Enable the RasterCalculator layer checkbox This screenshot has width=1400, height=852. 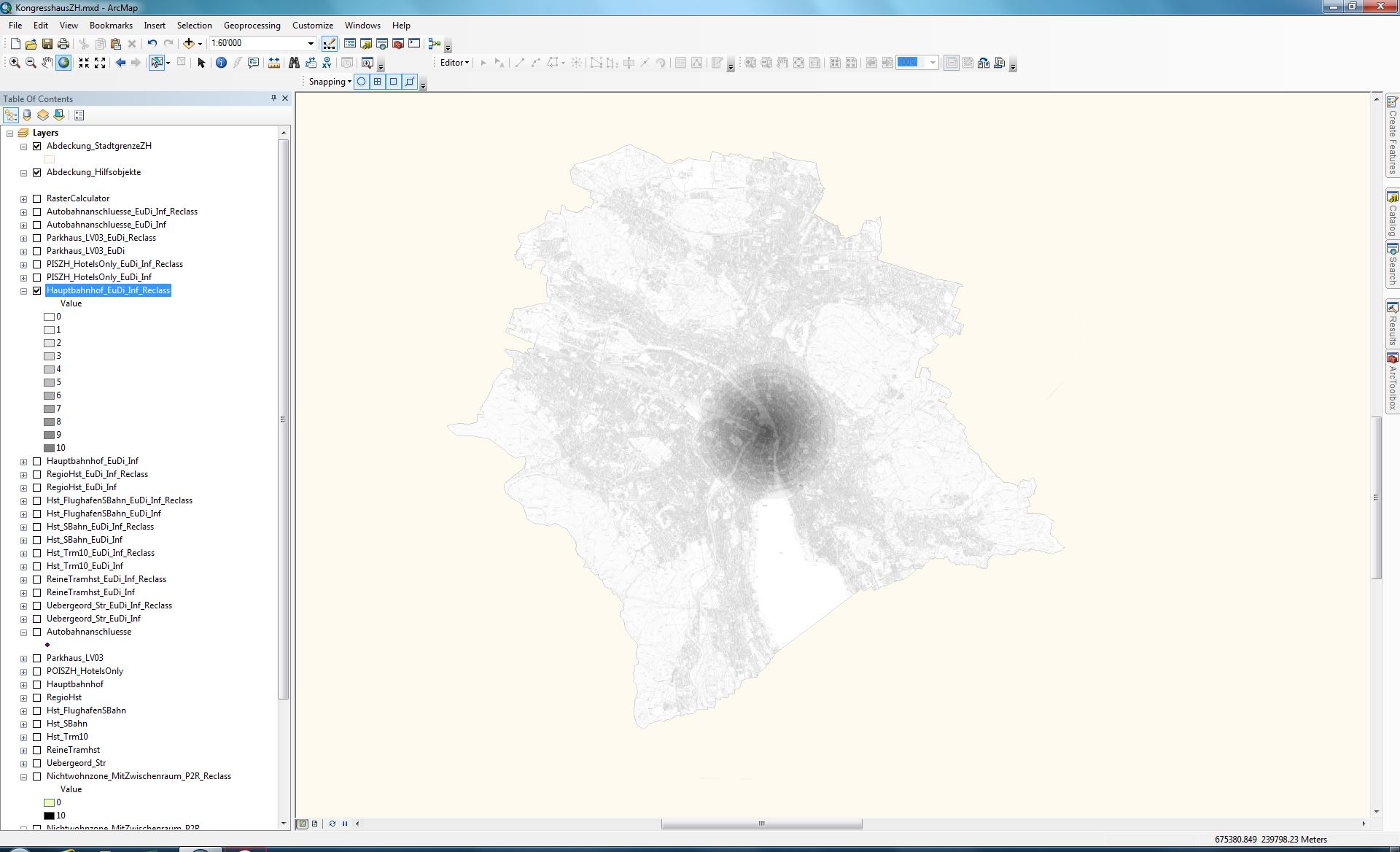pyautogui.click(x=37, y=198)
